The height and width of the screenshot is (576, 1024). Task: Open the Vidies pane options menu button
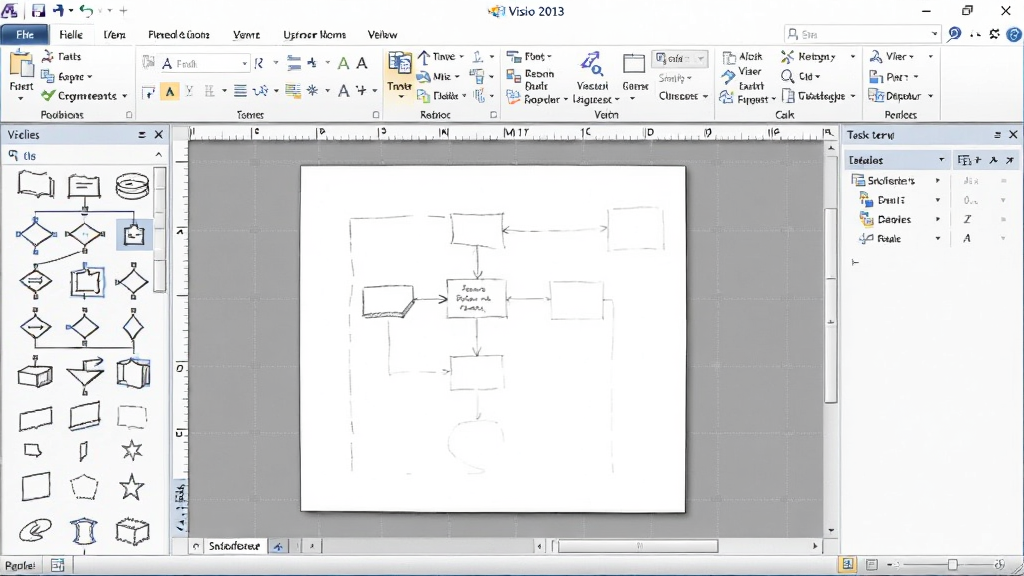[142, 135]
